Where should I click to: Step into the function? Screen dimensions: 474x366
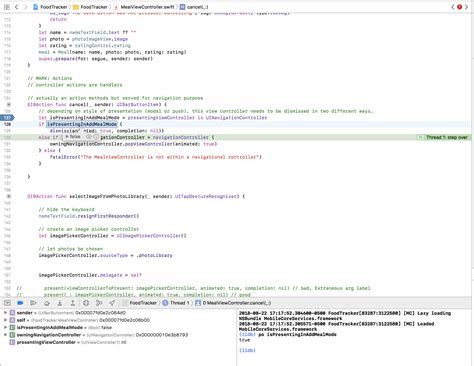[60, 303]
